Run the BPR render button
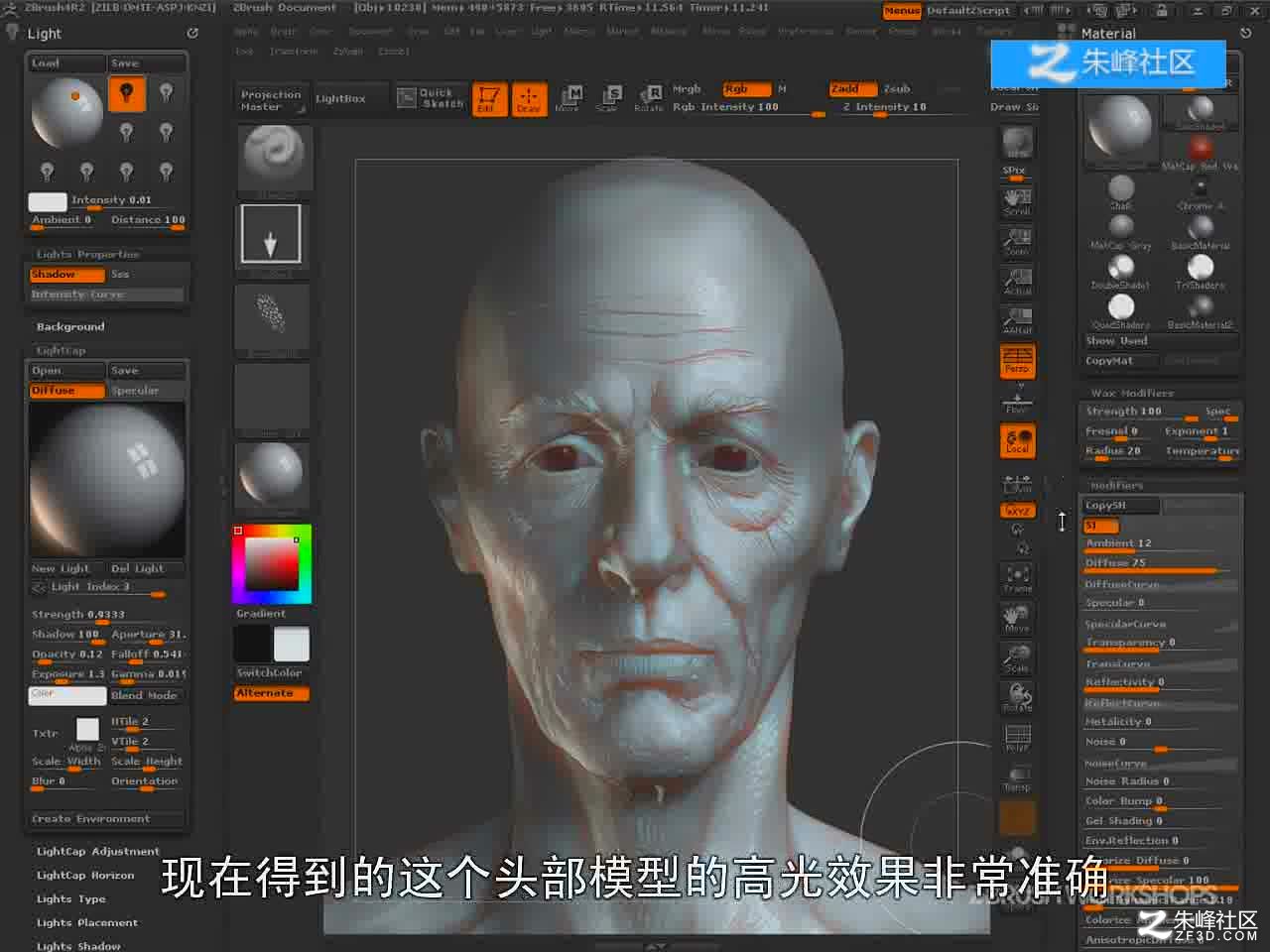This screenshot has width=1270, height=952. [1017, 142]
